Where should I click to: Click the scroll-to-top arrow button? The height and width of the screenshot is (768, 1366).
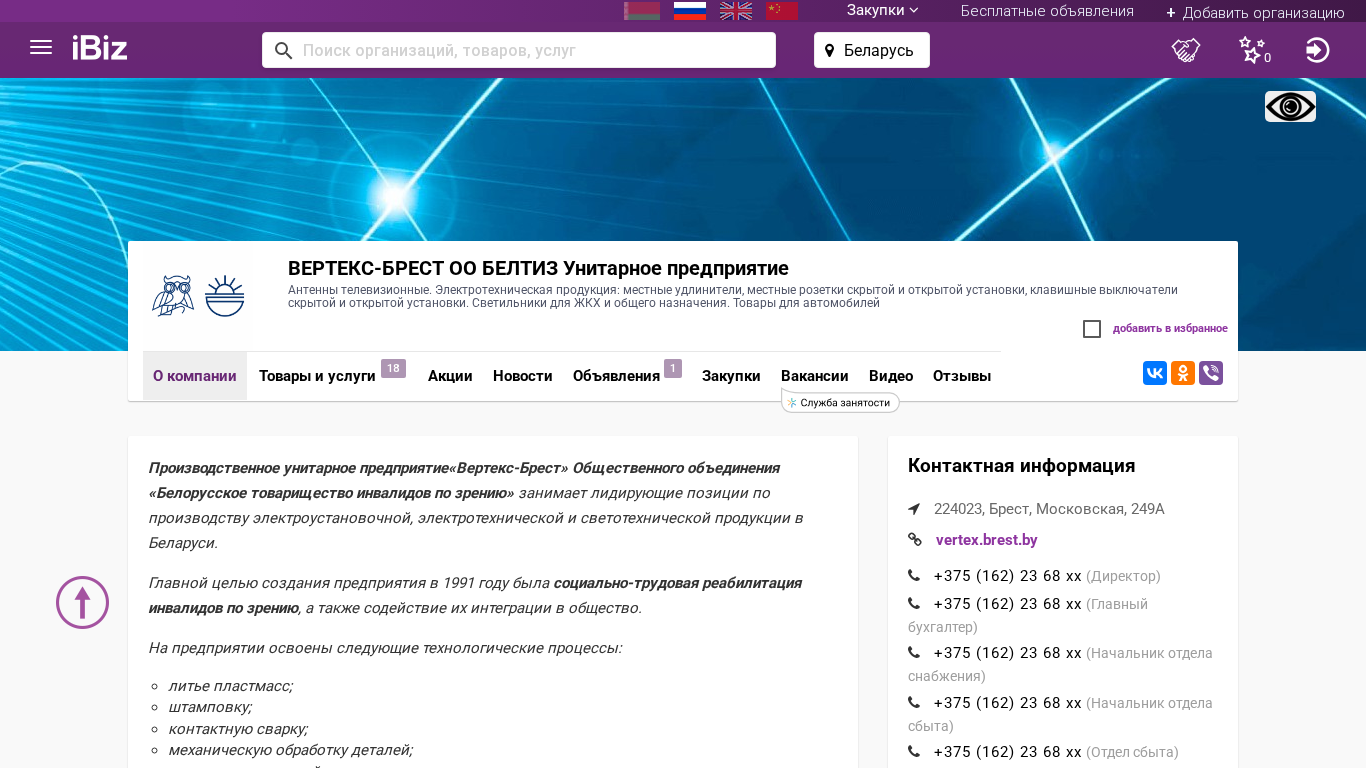(82, 602)
